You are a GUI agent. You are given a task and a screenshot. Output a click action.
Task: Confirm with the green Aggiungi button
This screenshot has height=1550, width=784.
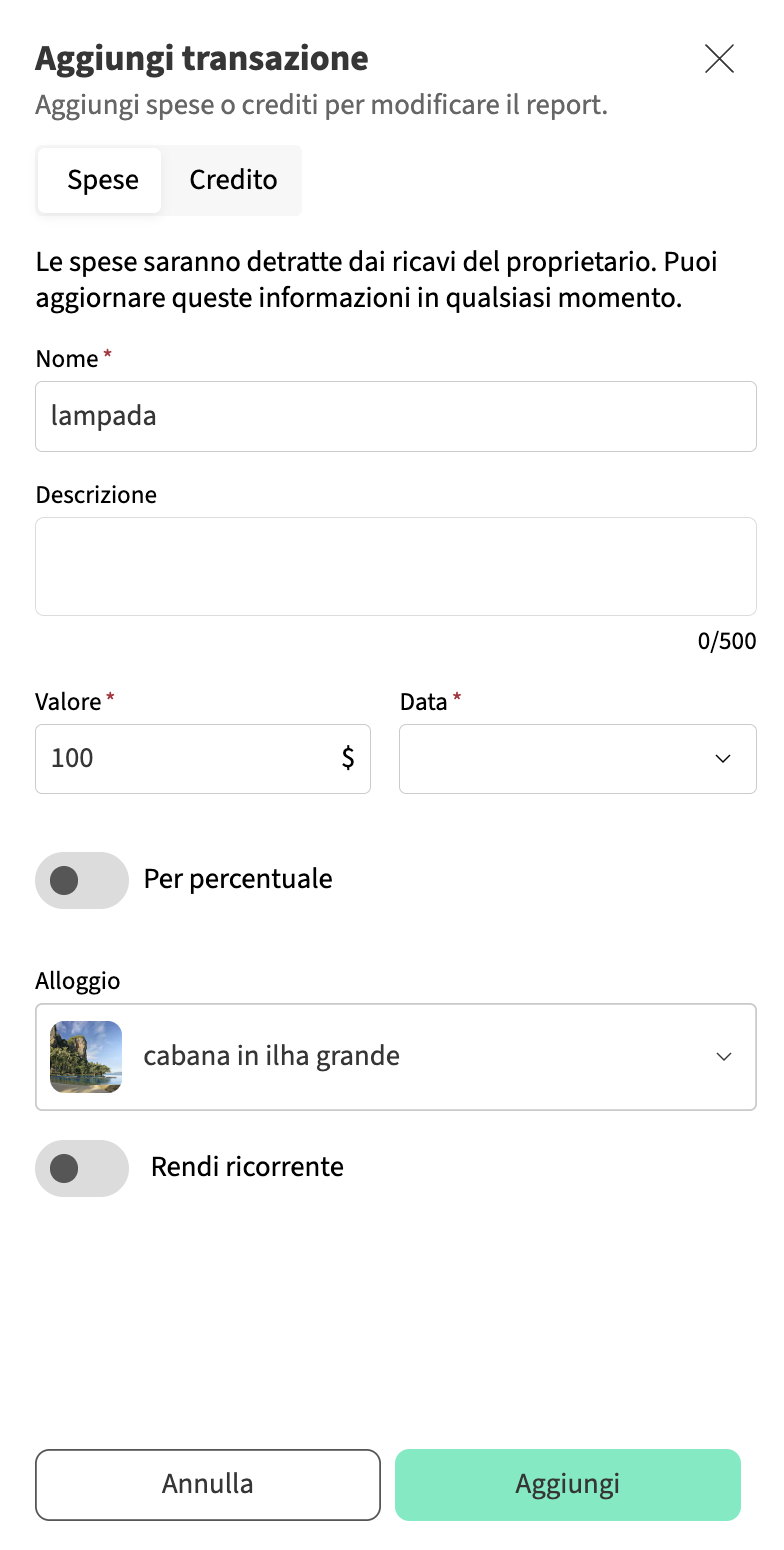[x=567, y=1484]
